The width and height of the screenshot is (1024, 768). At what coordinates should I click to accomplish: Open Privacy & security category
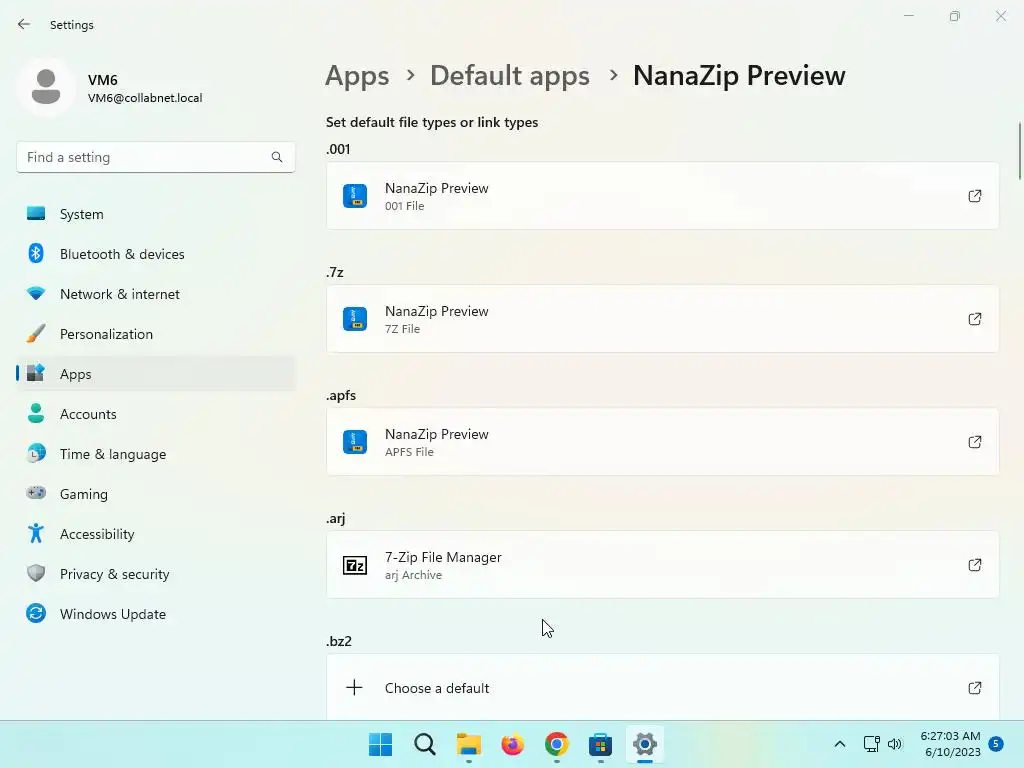coord(155,574)
